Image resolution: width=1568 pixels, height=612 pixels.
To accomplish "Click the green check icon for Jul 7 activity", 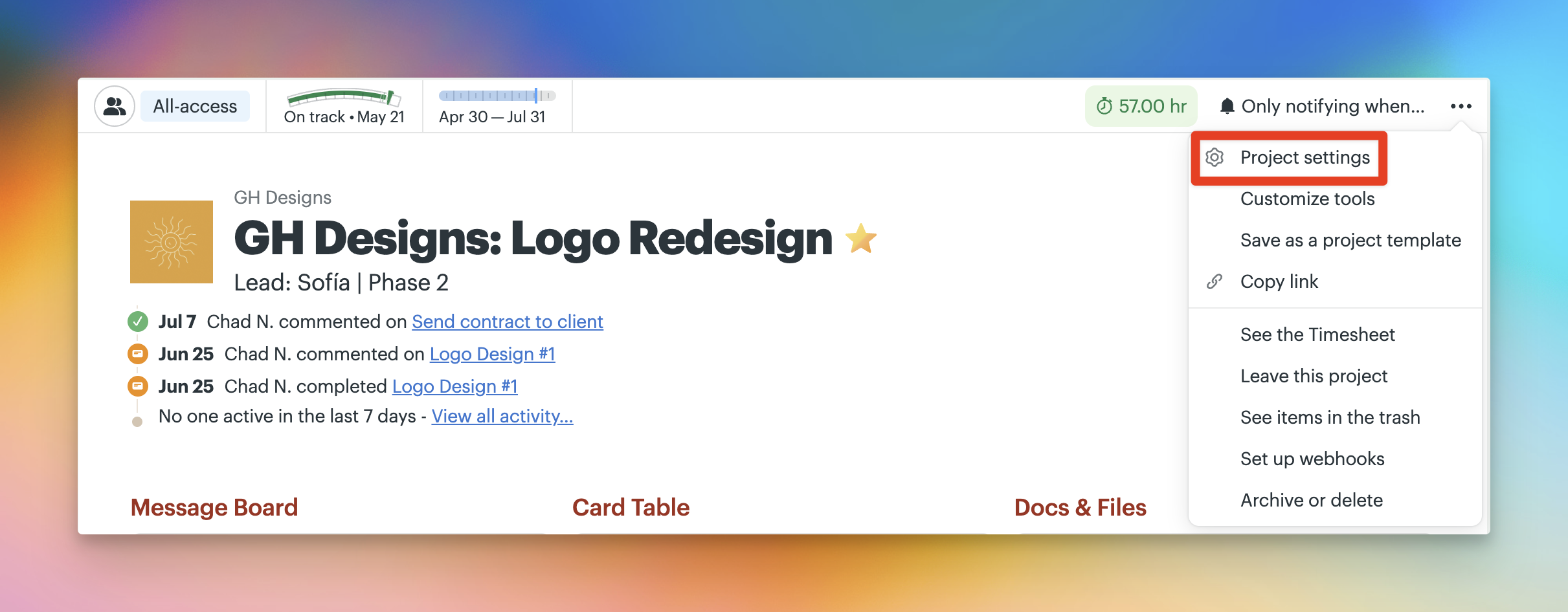I will [x=137, y=322].
